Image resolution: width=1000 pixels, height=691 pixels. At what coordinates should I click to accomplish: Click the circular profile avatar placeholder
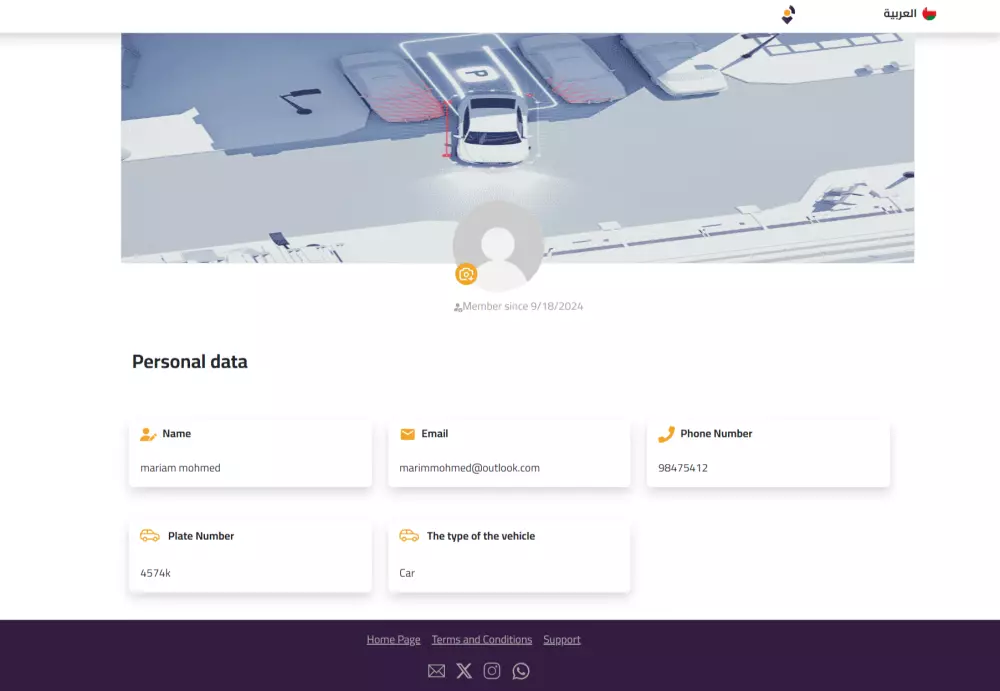[x=497, y=244]
